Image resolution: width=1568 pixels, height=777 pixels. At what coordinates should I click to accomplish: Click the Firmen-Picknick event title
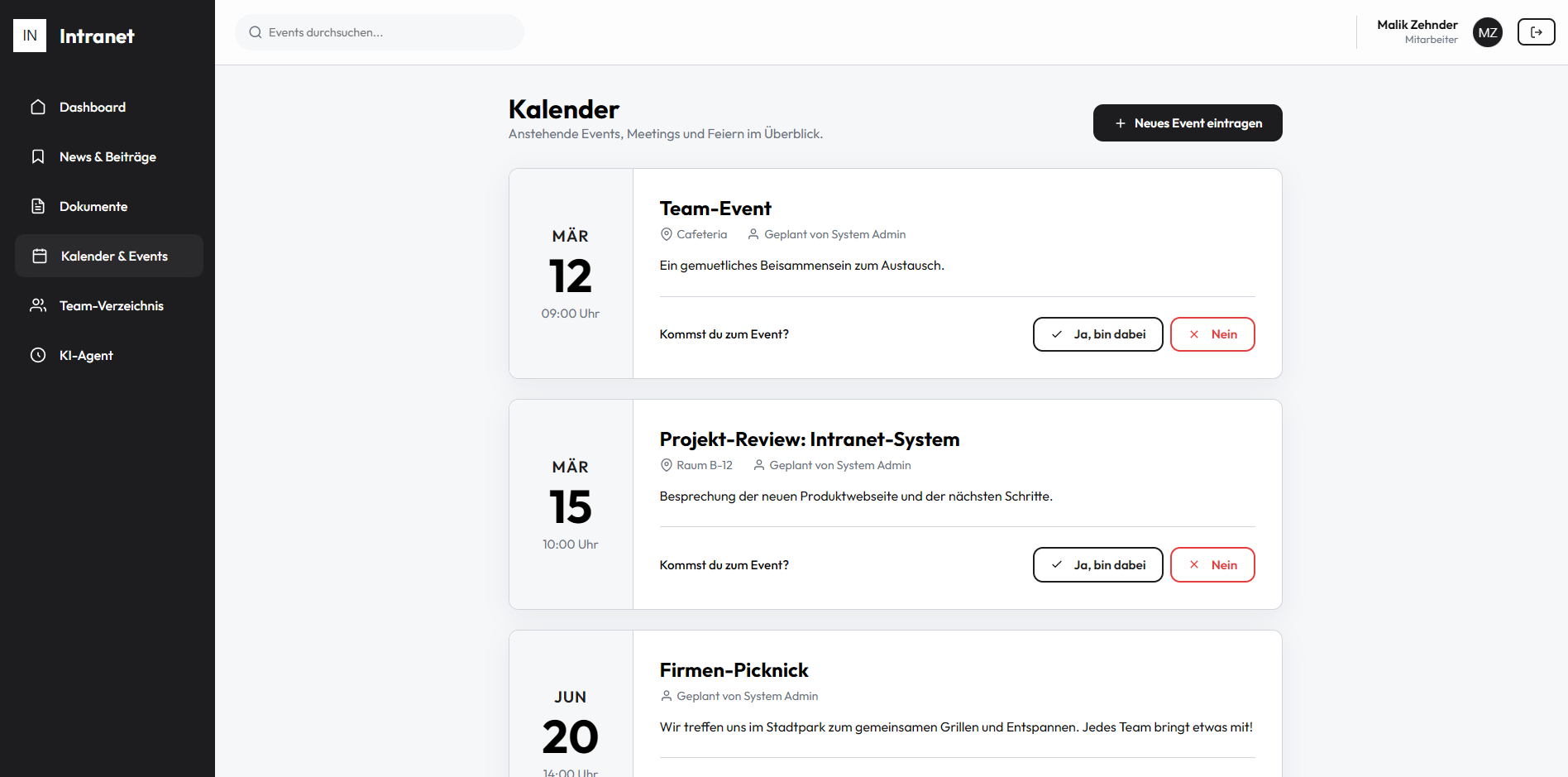tap(734, 670)
